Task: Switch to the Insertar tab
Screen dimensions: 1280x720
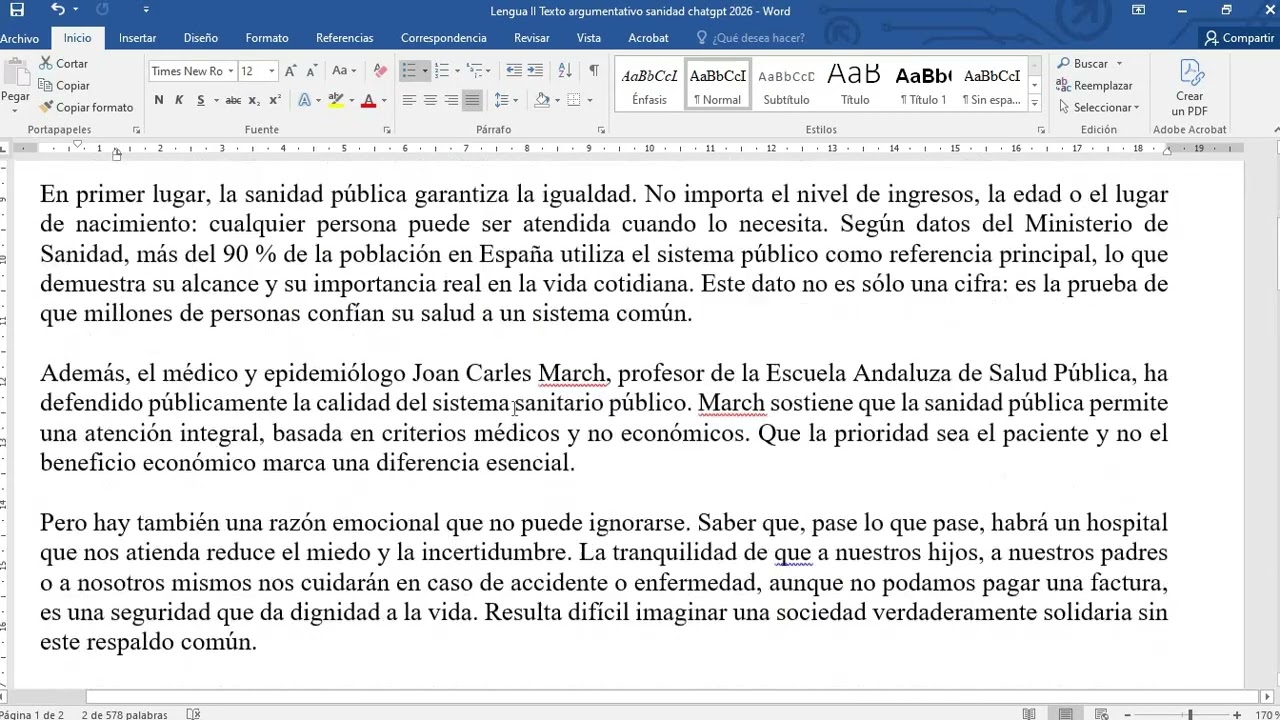Action: [x=137, y=38]
